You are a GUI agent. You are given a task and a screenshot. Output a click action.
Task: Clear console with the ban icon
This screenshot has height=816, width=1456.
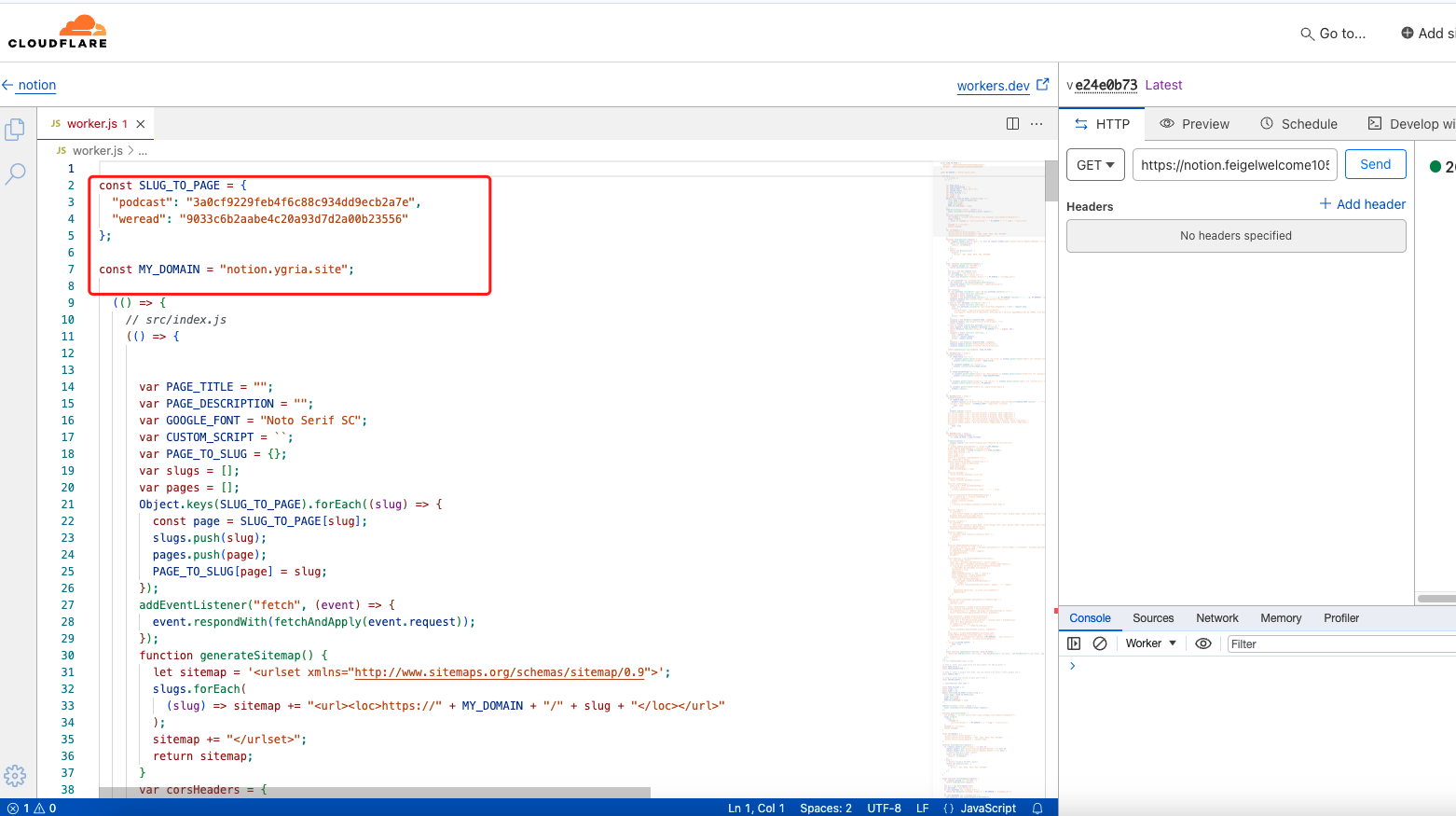(1100, 643)
